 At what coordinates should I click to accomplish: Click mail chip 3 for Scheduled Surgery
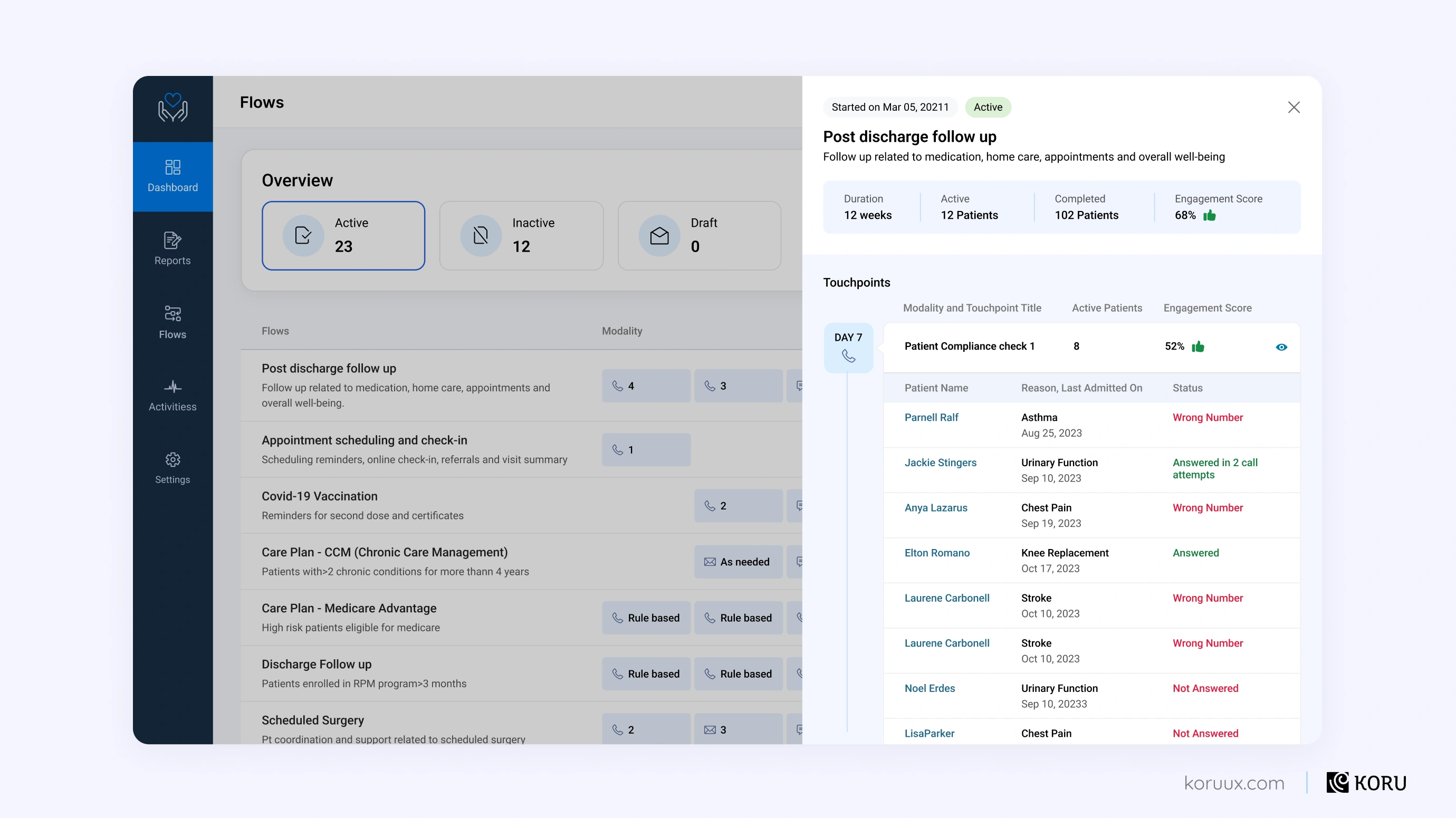[738, 729]
